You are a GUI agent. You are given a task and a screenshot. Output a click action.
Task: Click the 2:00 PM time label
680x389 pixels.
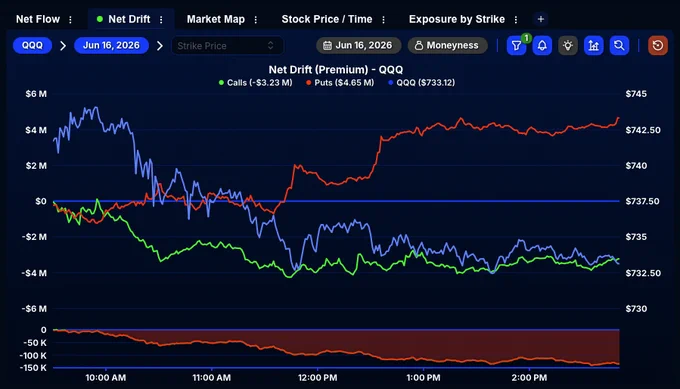click(529, 378)
